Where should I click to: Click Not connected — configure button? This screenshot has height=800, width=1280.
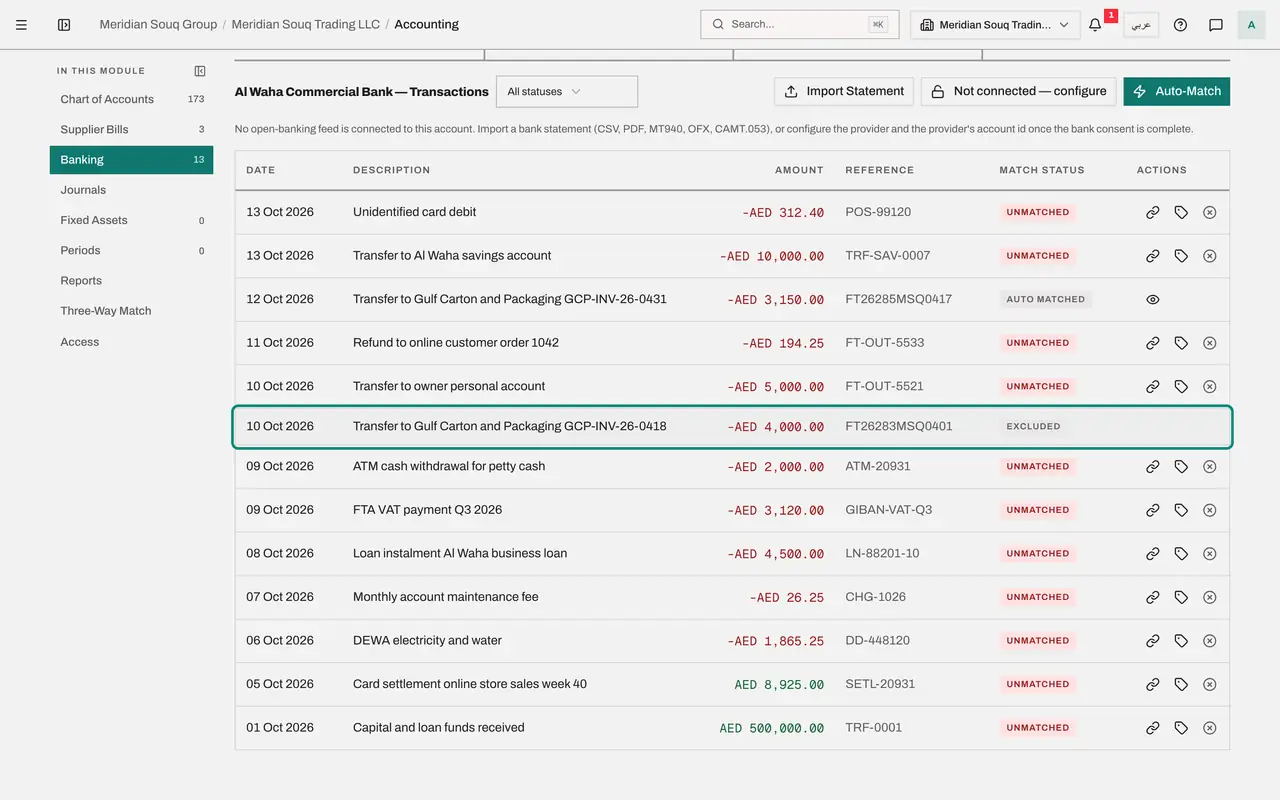point(1018,91)
